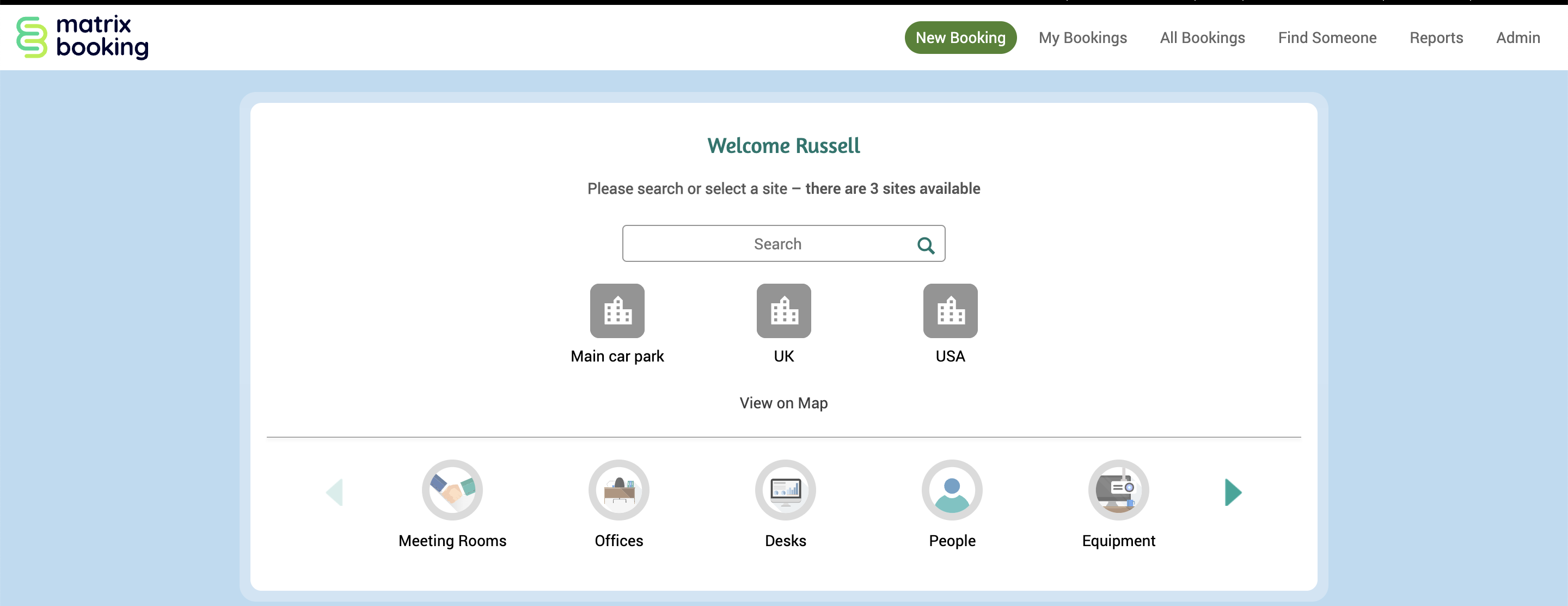Go to My Bookings
Viewport: 1568px width, 606px height.
coord(1082,38)
